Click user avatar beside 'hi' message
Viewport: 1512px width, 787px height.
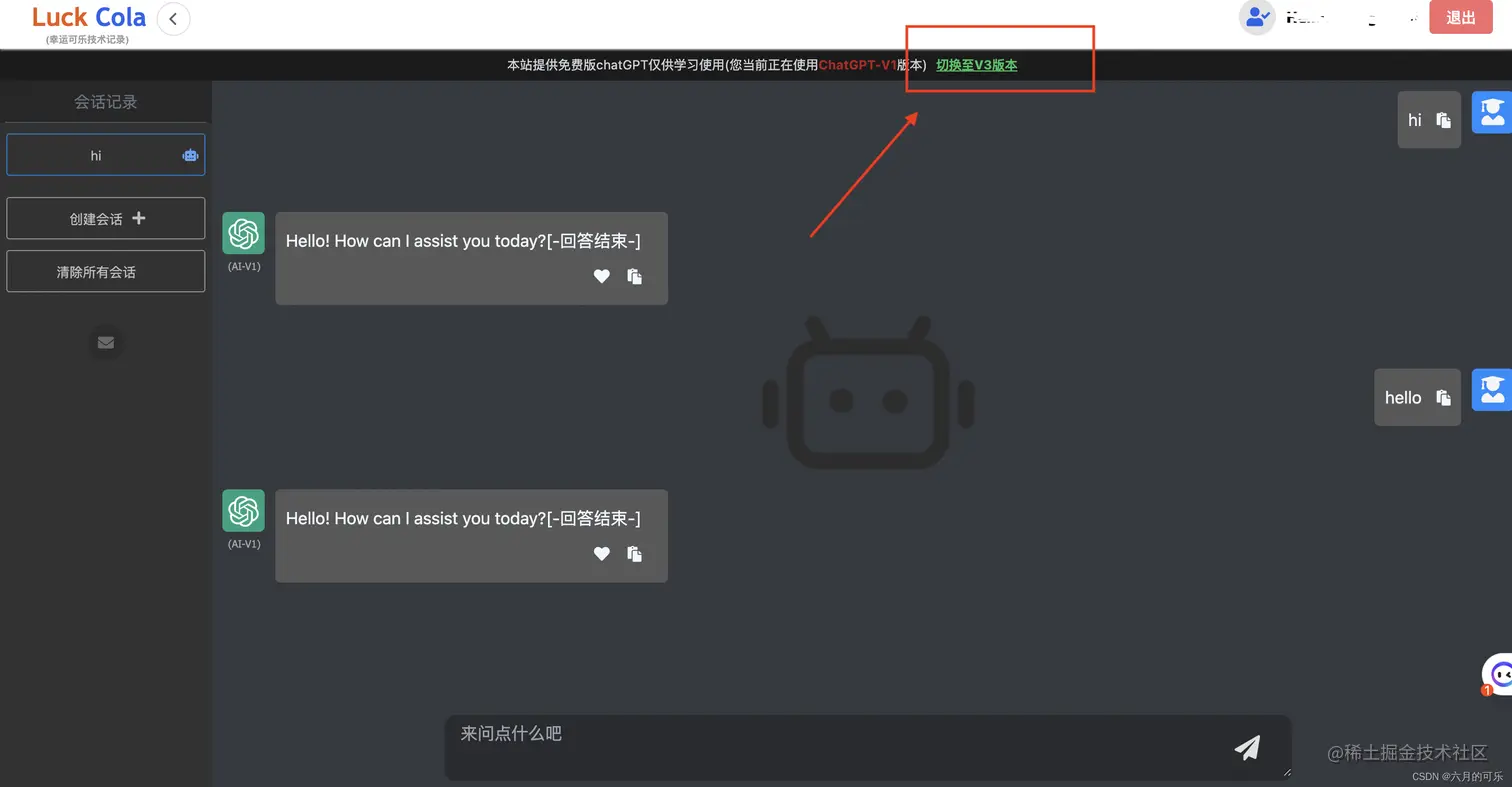[x=1492, y=112]
